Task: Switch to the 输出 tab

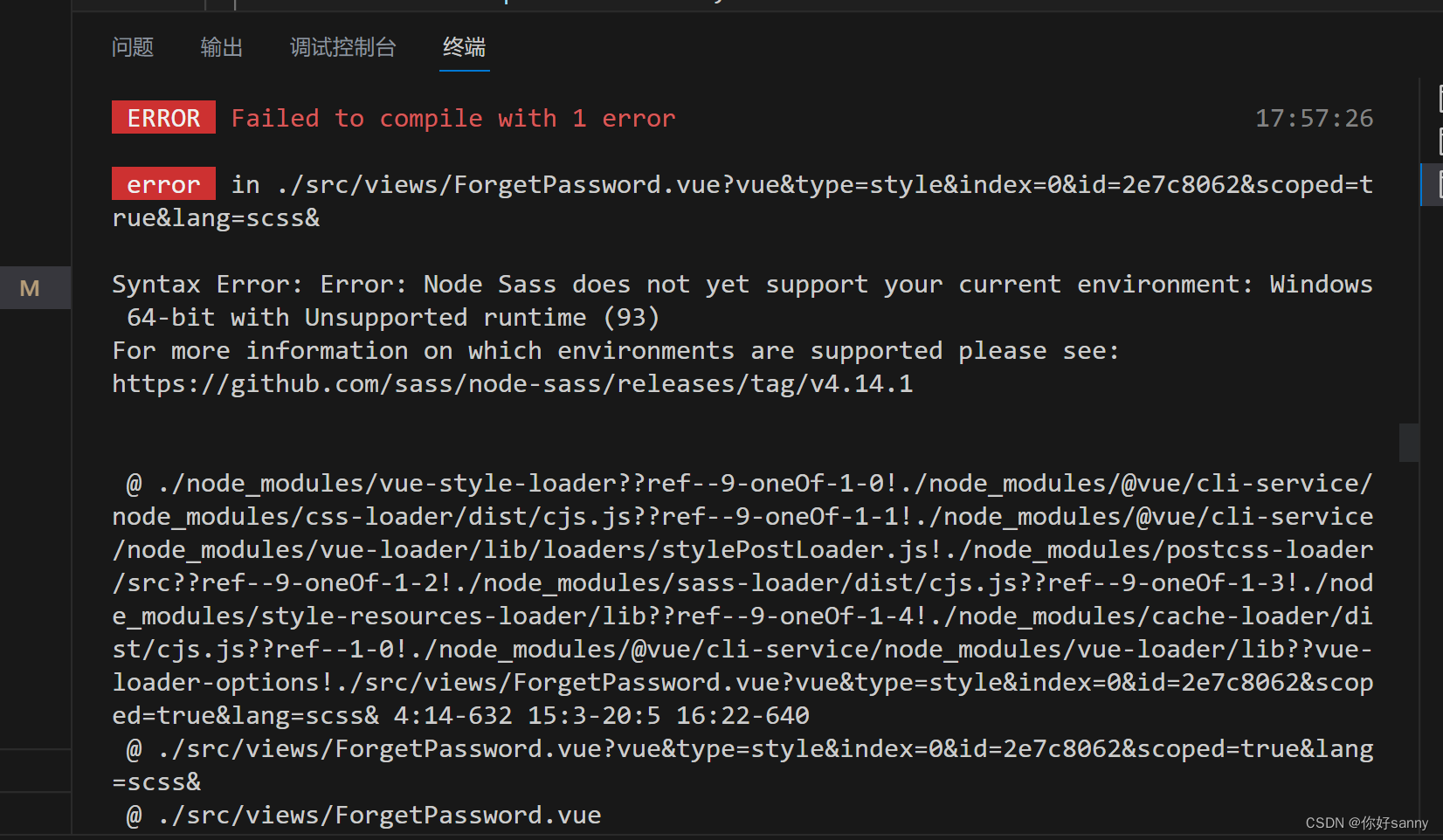Action: (x=221, y=47)
